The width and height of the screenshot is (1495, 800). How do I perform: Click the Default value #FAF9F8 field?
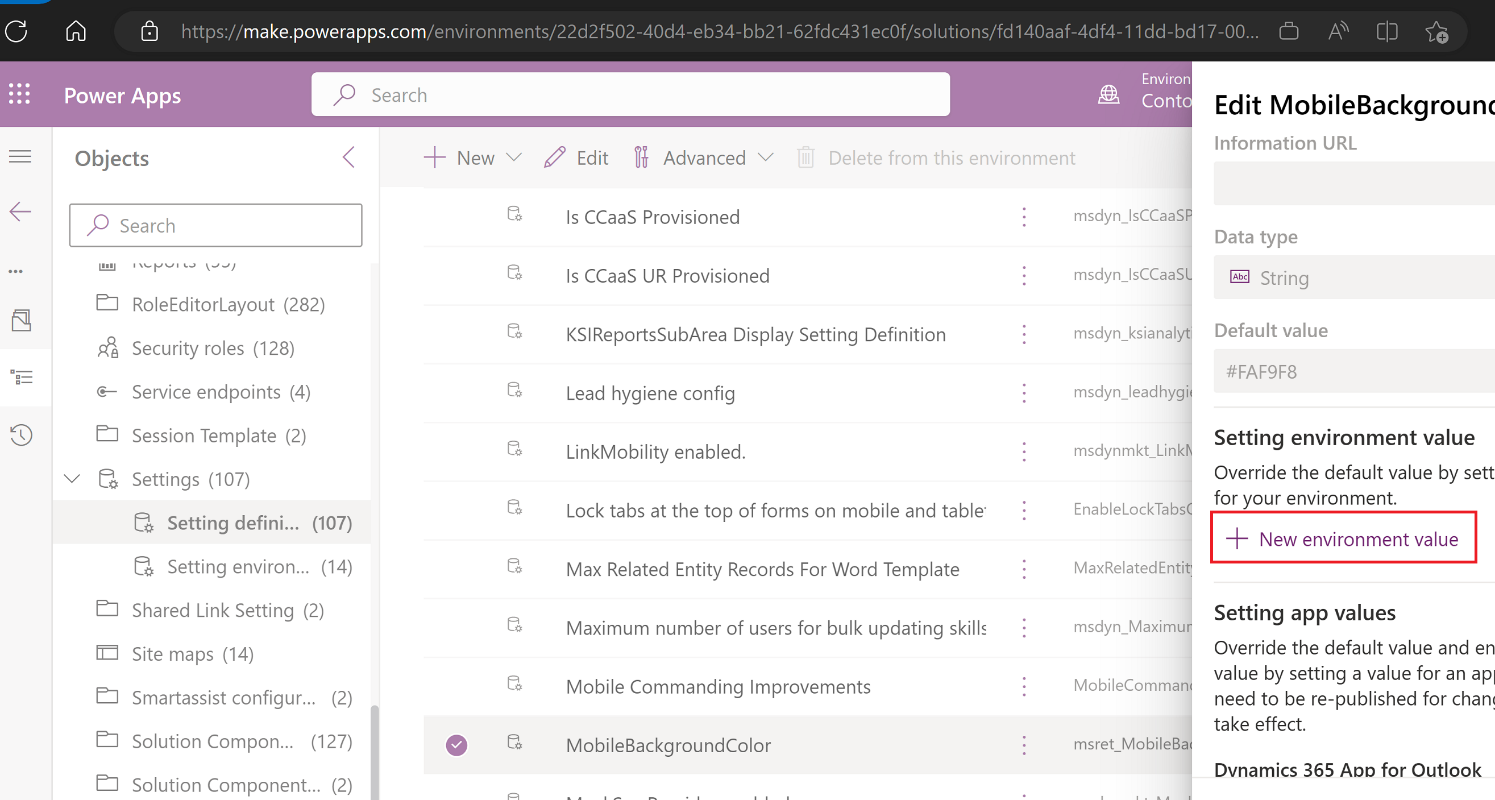click(x=1354, y=372)
